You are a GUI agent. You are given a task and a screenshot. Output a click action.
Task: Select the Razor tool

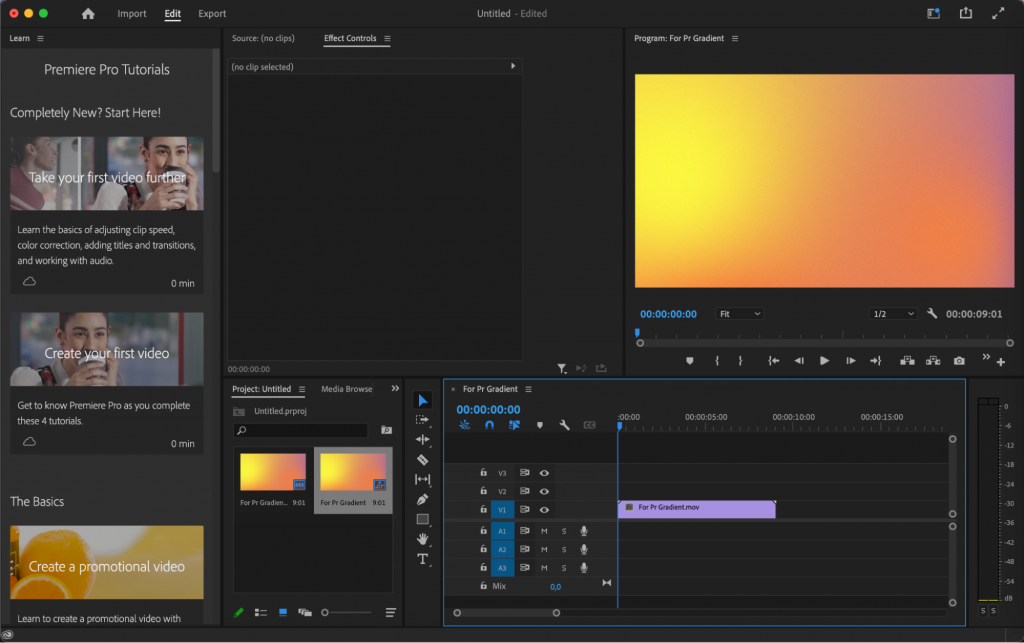tap(422, 459)
